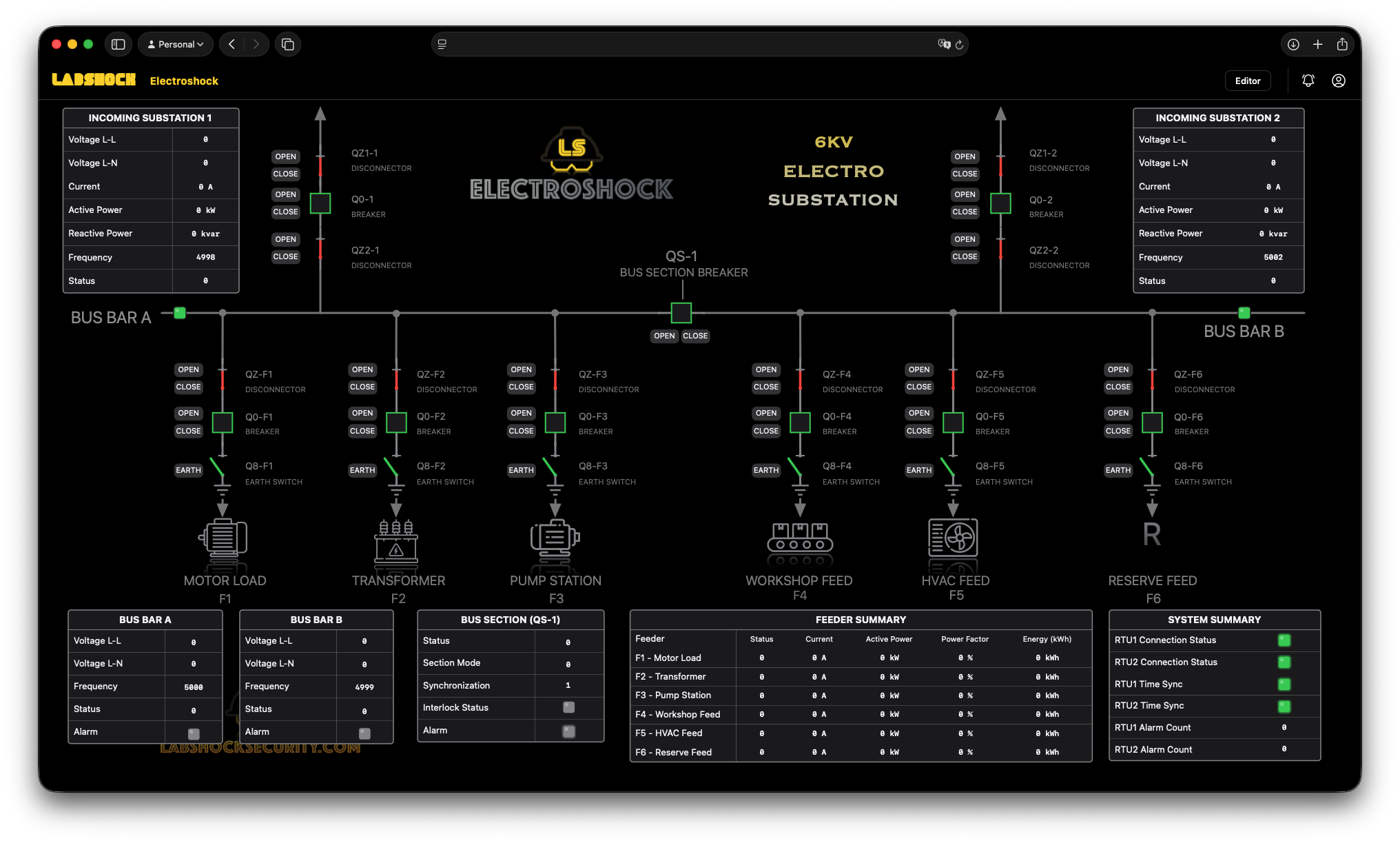Click the Bus Bar A Alarm indicator
The image size is (1400, 843).
(194, 733)
